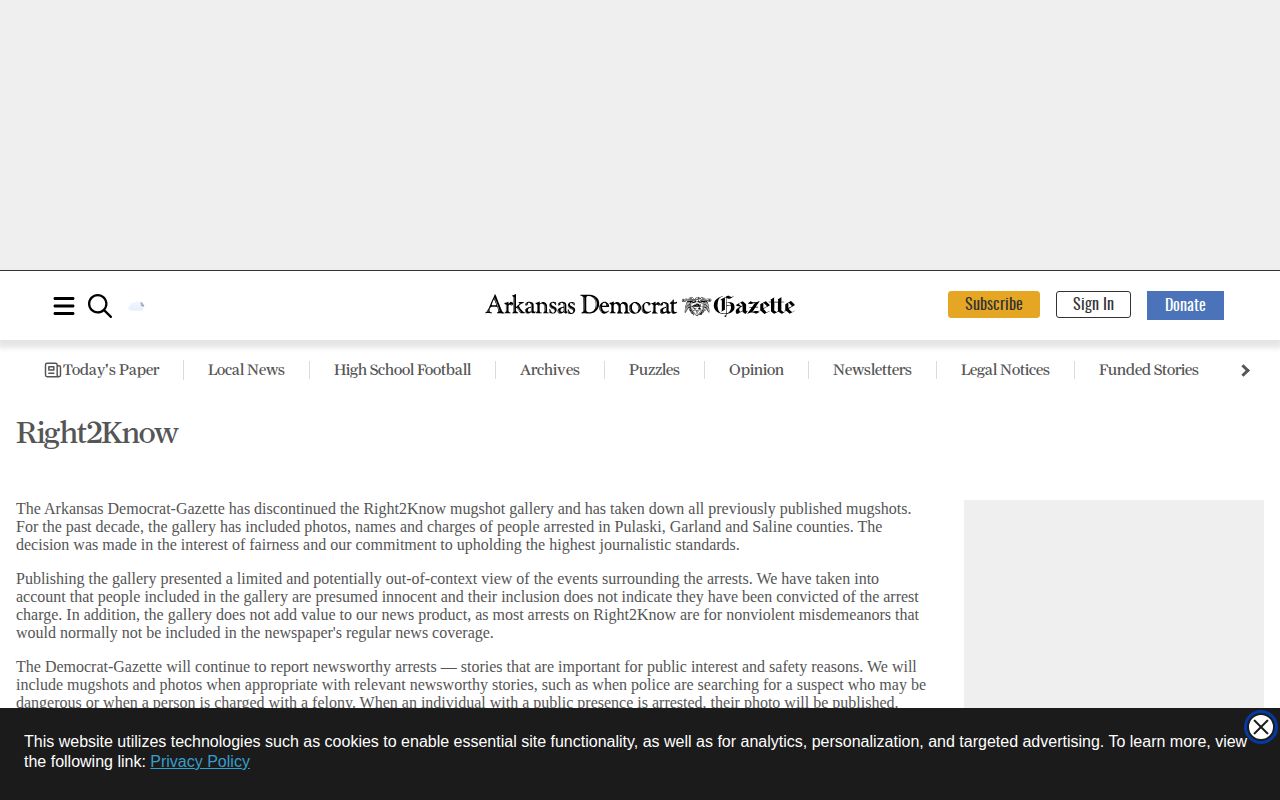Open the Archives section

pos(550,370)
